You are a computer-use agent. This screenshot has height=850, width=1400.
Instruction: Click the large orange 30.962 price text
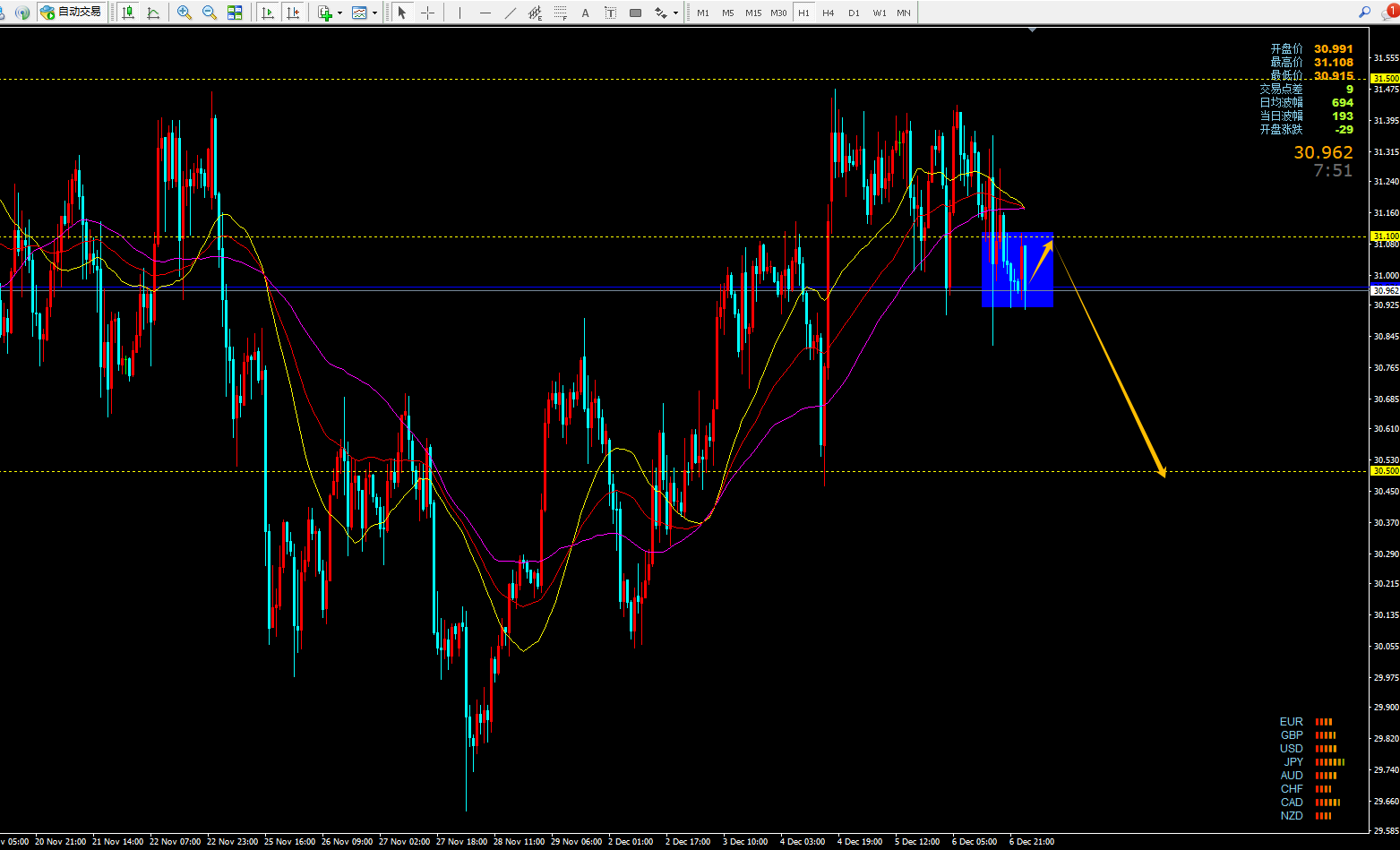1323,152
